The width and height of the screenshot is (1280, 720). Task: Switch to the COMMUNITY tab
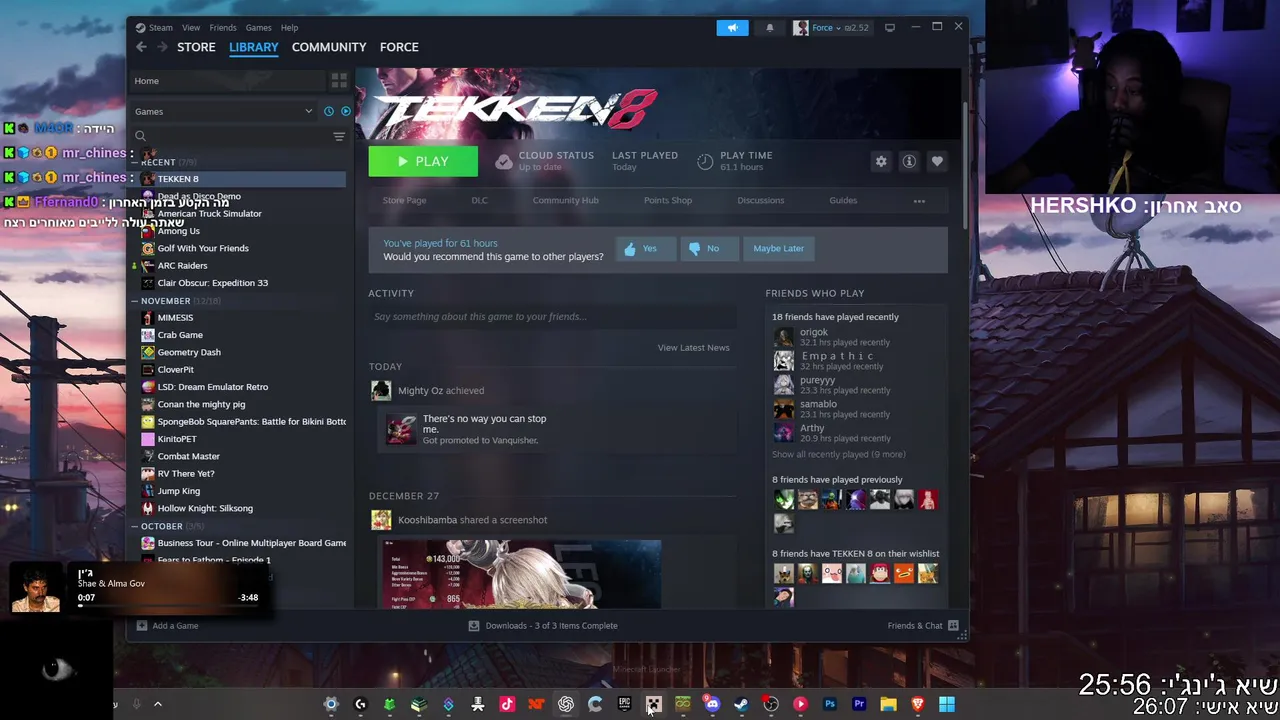[329, 47]
